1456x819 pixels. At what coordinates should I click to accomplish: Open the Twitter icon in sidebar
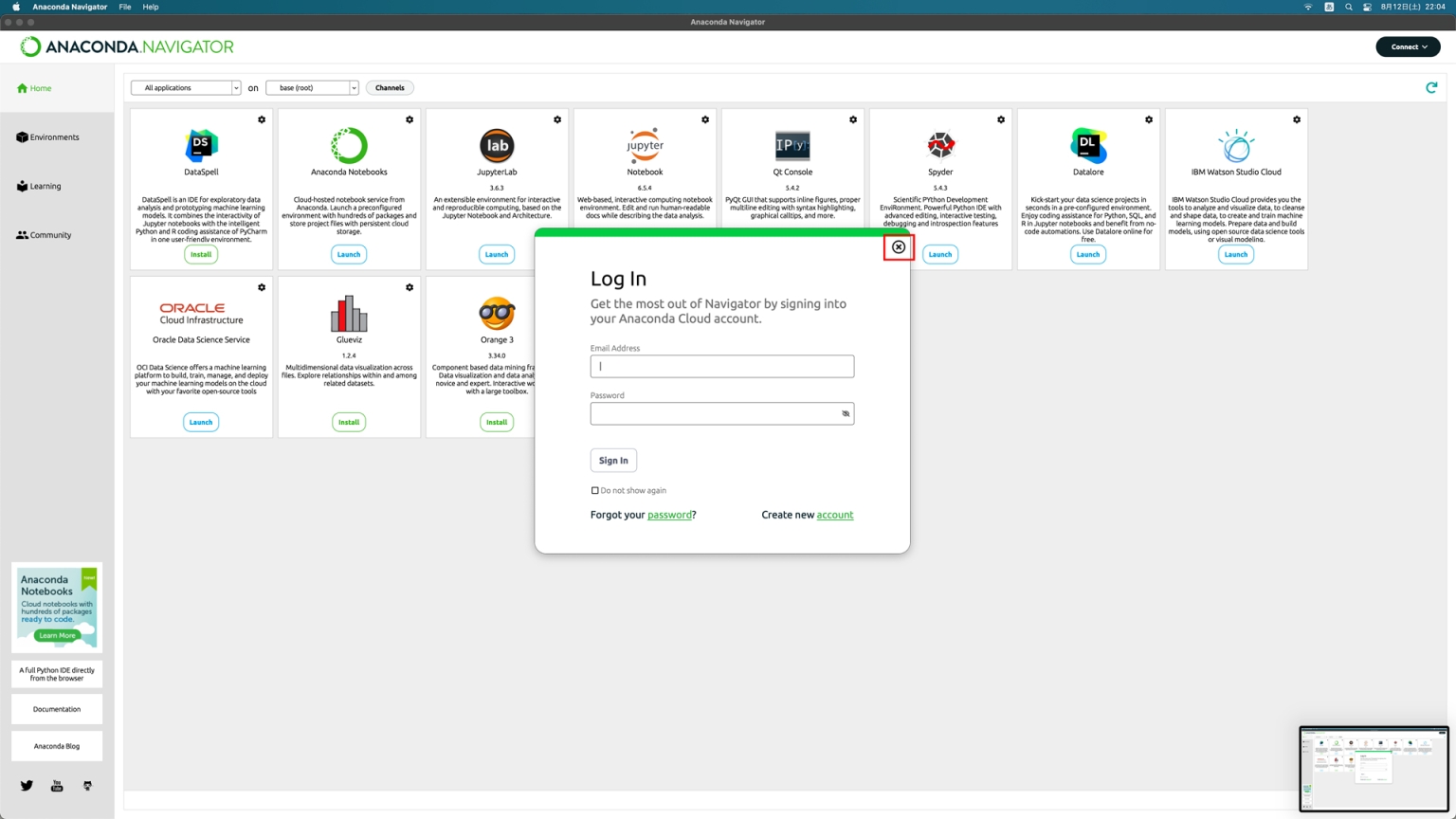point(27,786)
